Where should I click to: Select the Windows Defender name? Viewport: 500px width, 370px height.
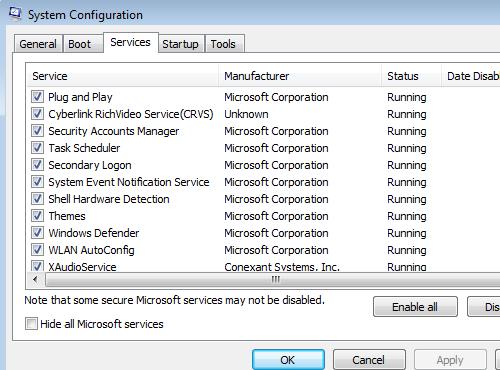pos(94,233)
